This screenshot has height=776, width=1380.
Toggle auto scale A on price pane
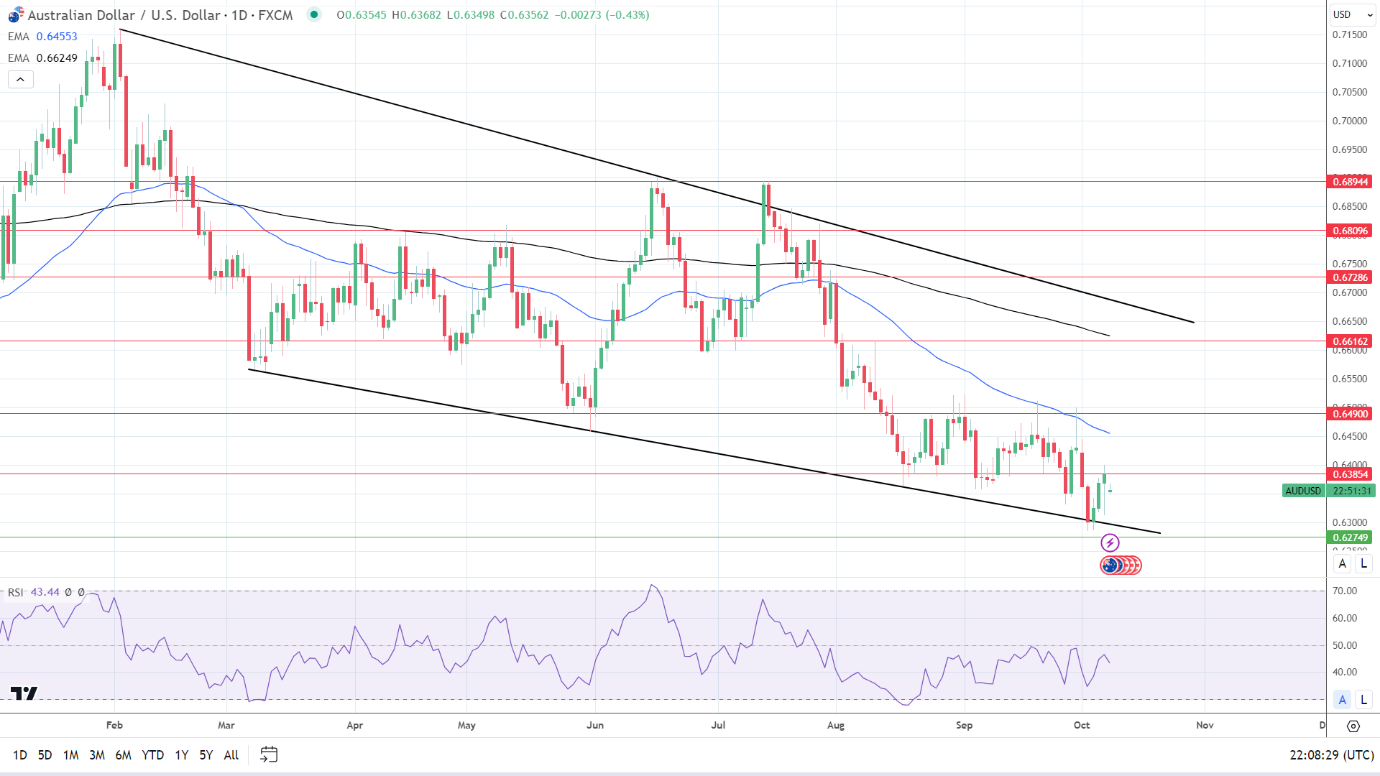click(1343, 564)
